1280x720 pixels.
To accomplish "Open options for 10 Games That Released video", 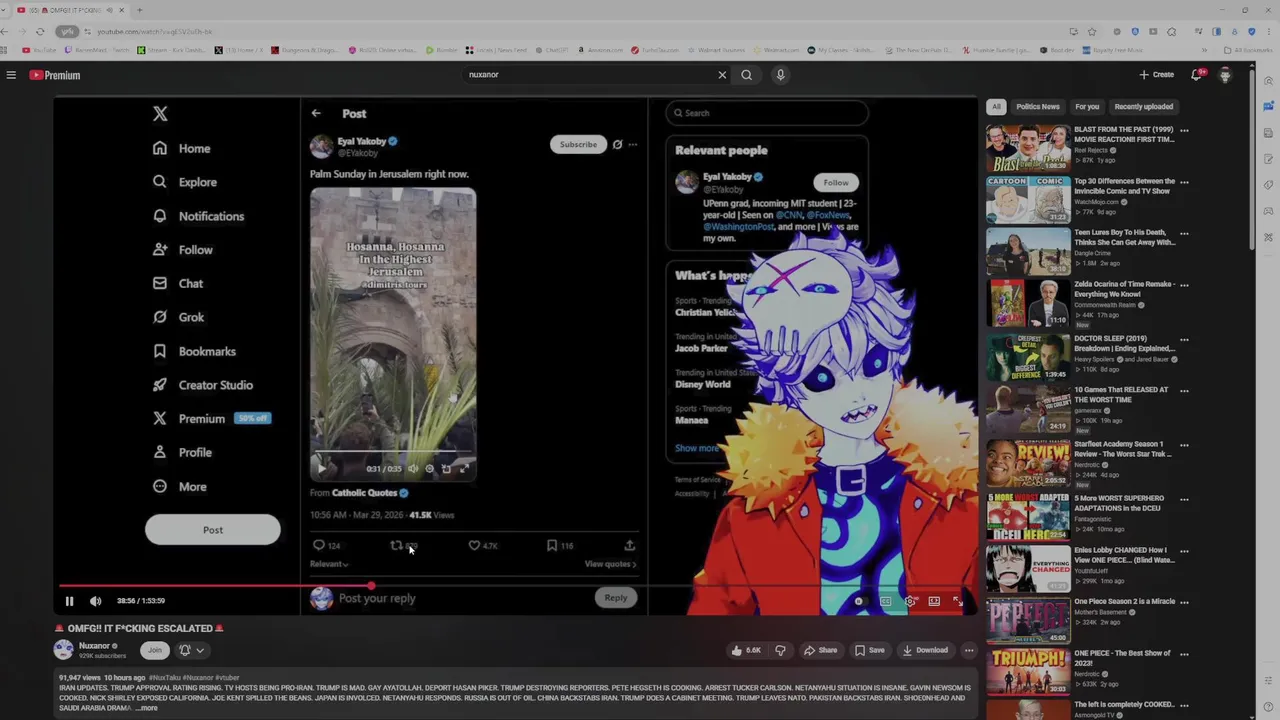I will (1184, 391).
